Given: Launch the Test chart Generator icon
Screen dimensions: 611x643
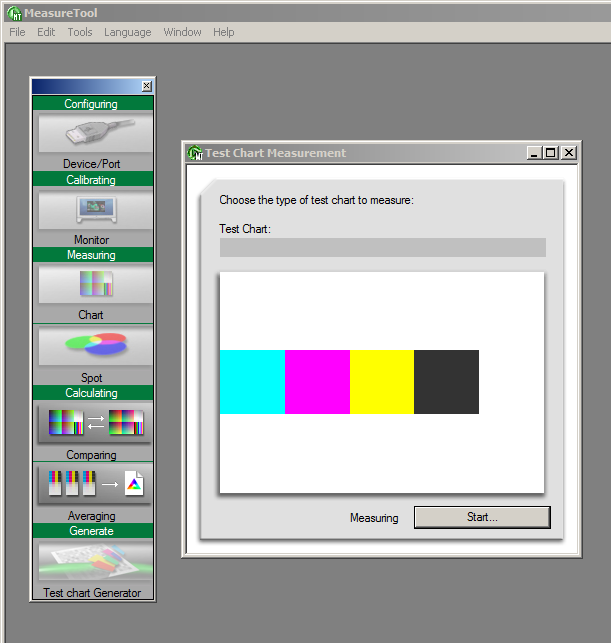Looking at the screenshot, I should pos(95,561).
